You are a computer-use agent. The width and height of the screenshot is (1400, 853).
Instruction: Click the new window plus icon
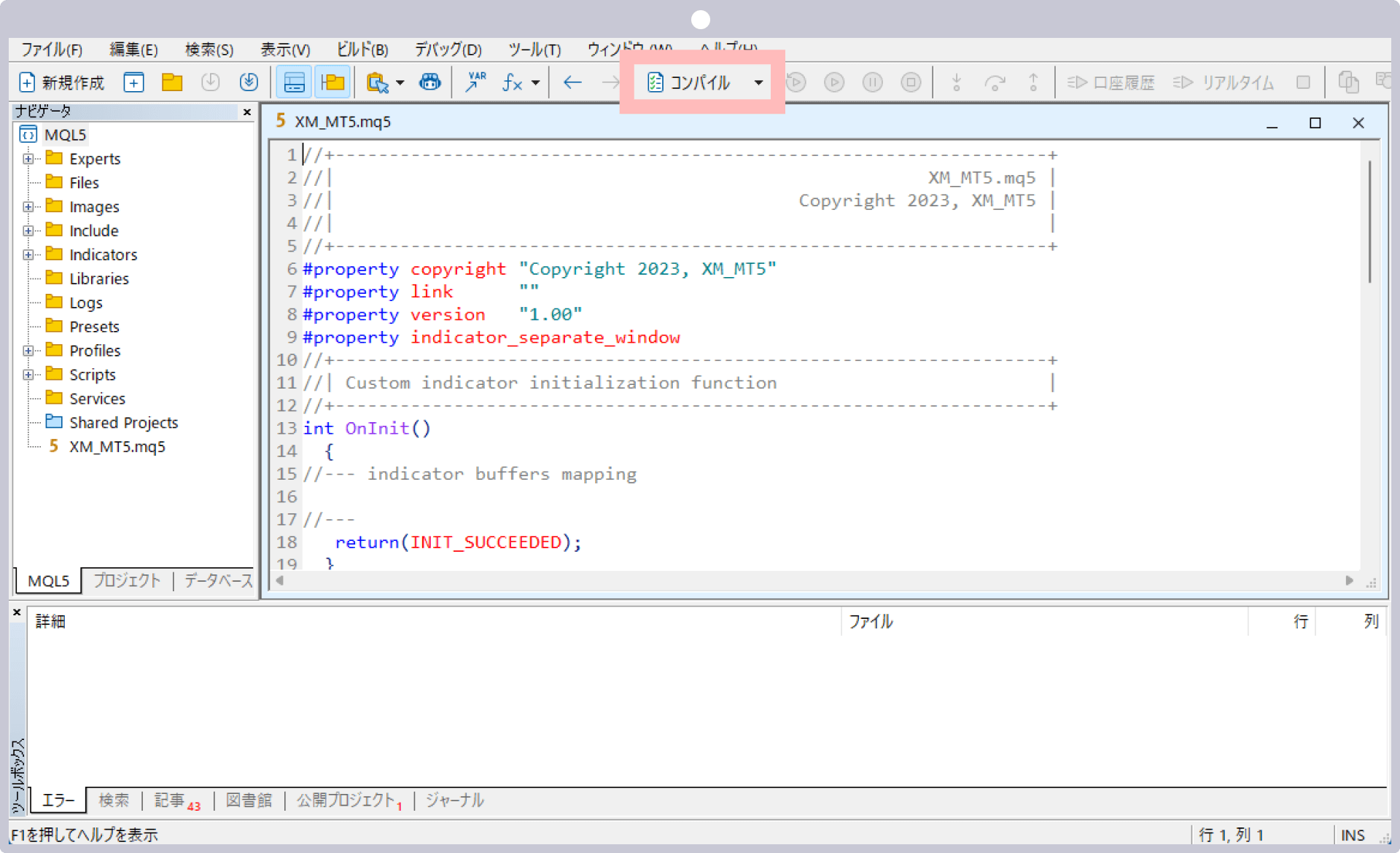click(133, 82)
